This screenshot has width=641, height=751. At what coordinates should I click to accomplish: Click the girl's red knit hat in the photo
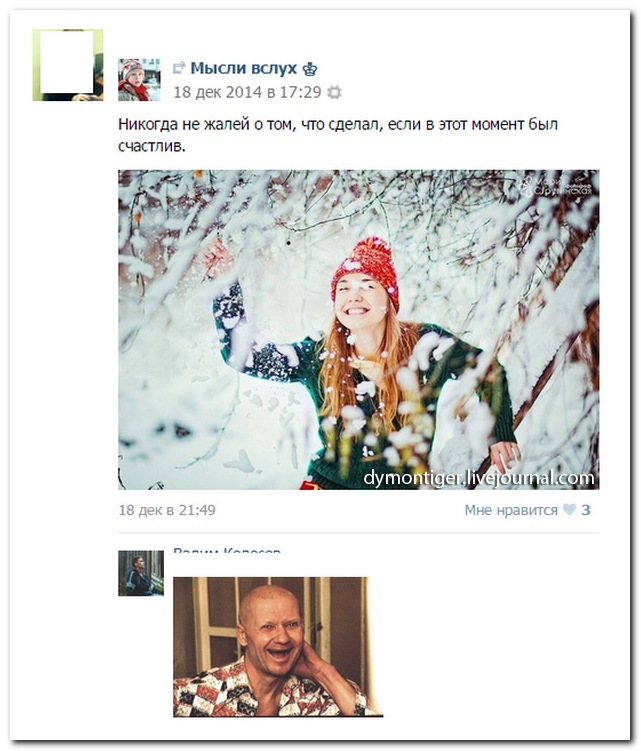[x=367, y=266]
